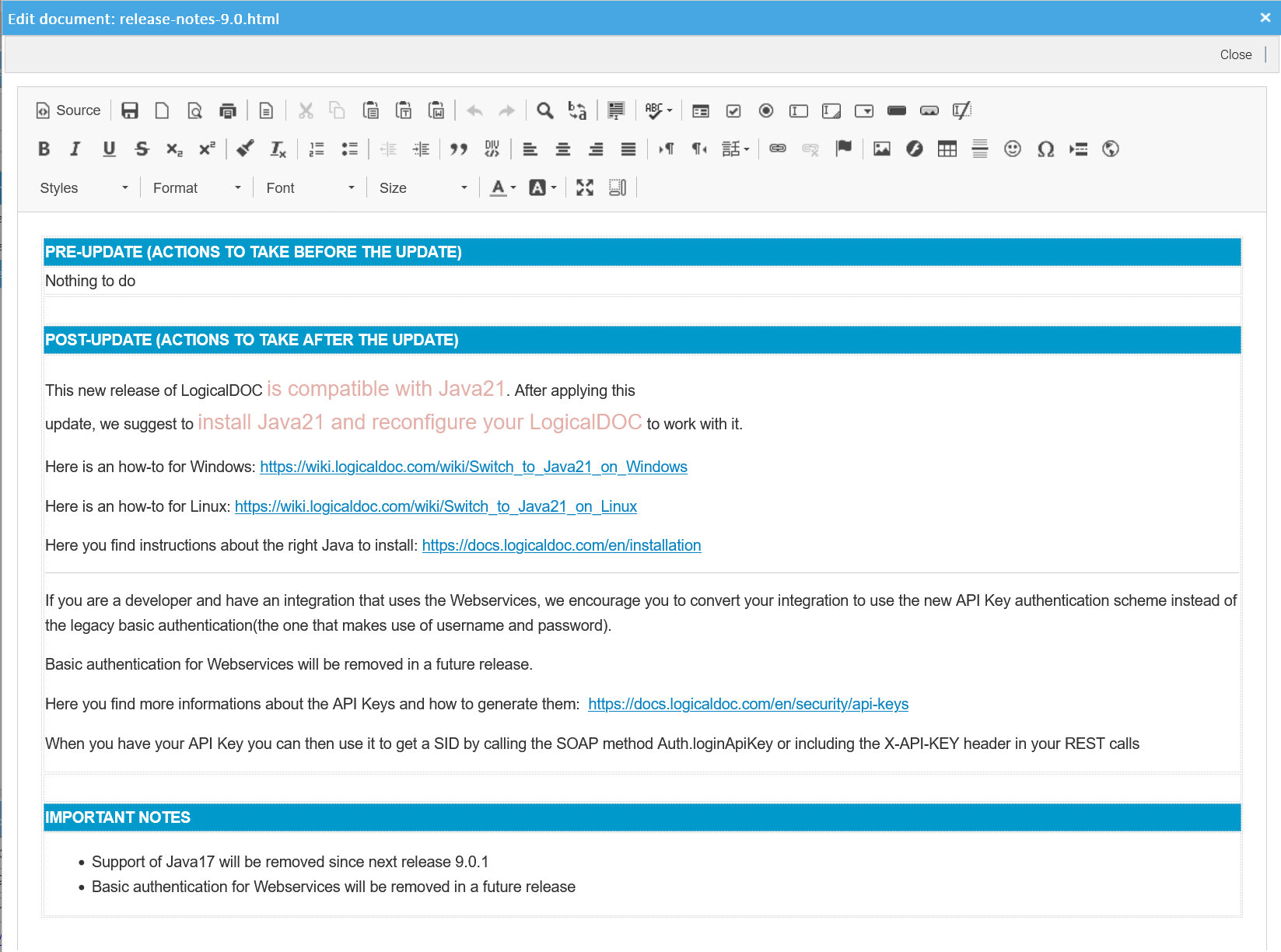Open the spell check dropdown
This screenshot has height=952, width=1281.
659,110
